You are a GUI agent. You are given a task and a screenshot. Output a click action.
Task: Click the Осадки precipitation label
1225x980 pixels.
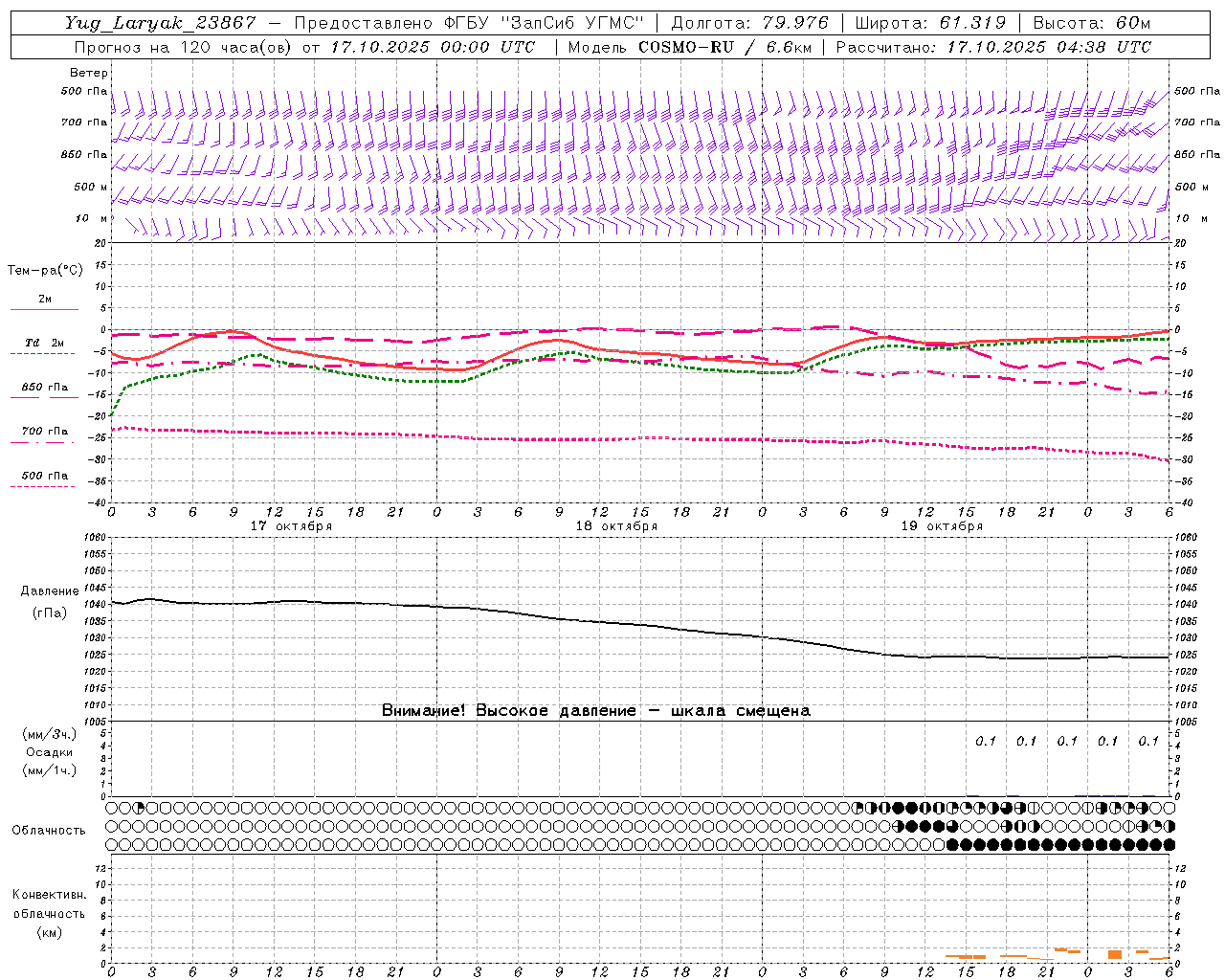[x=50, y=752]
